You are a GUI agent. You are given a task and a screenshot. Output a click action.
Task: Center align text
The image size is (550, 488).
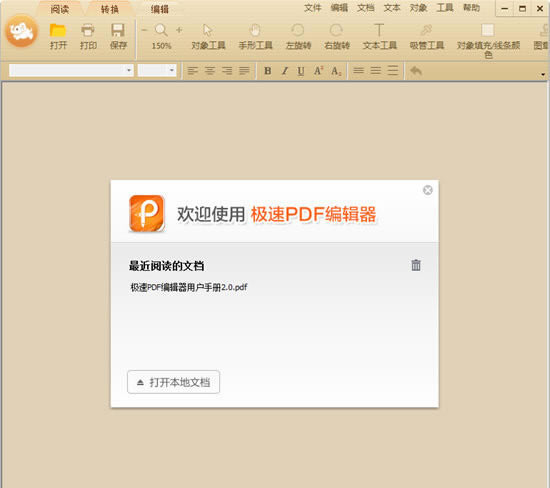pos(210,71)
